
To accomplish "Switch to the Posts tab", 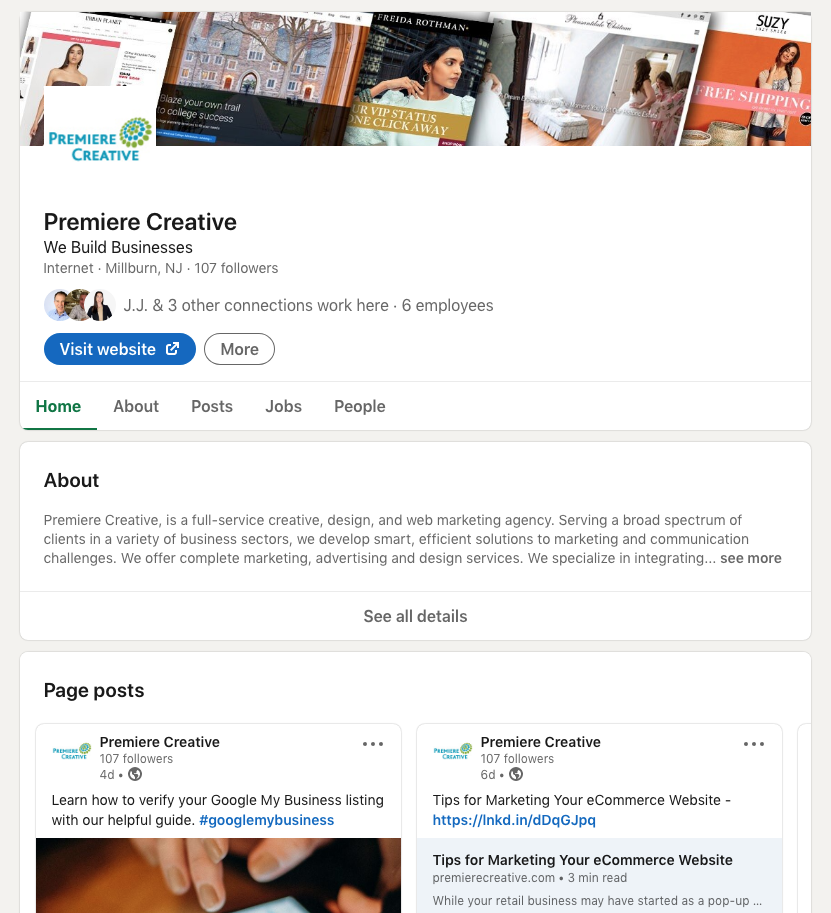I will [212, 406].
